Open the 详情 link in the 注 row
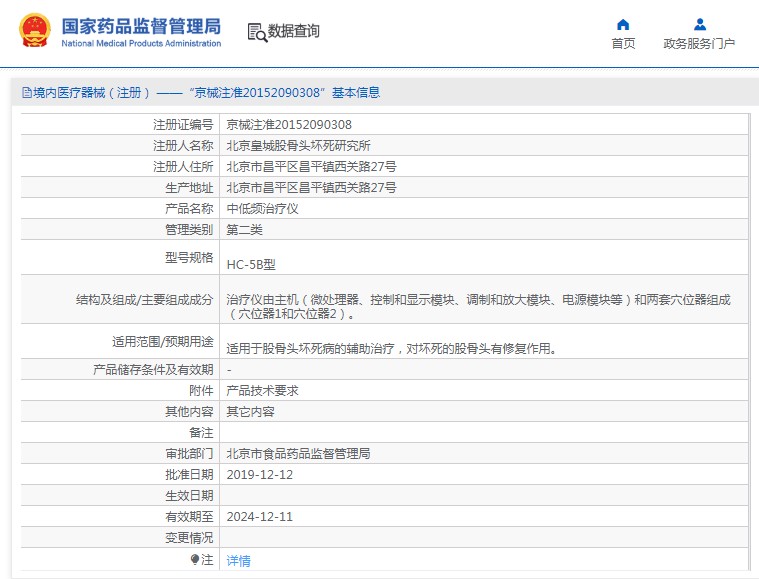 pos(239,561)
